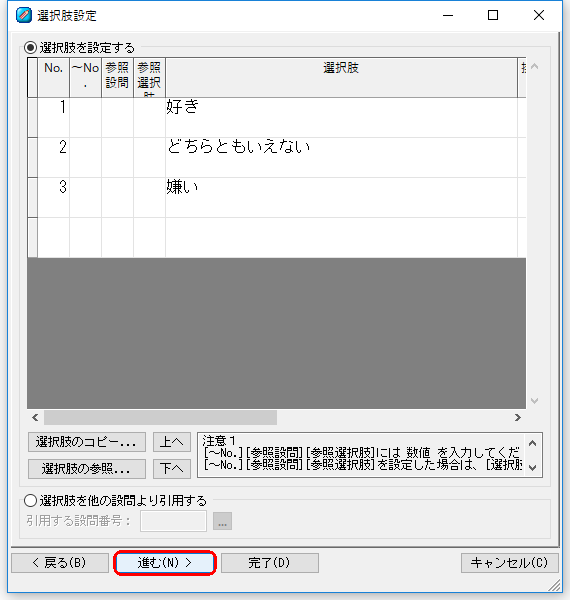Maximize the 選択肢設定 window

493,15
